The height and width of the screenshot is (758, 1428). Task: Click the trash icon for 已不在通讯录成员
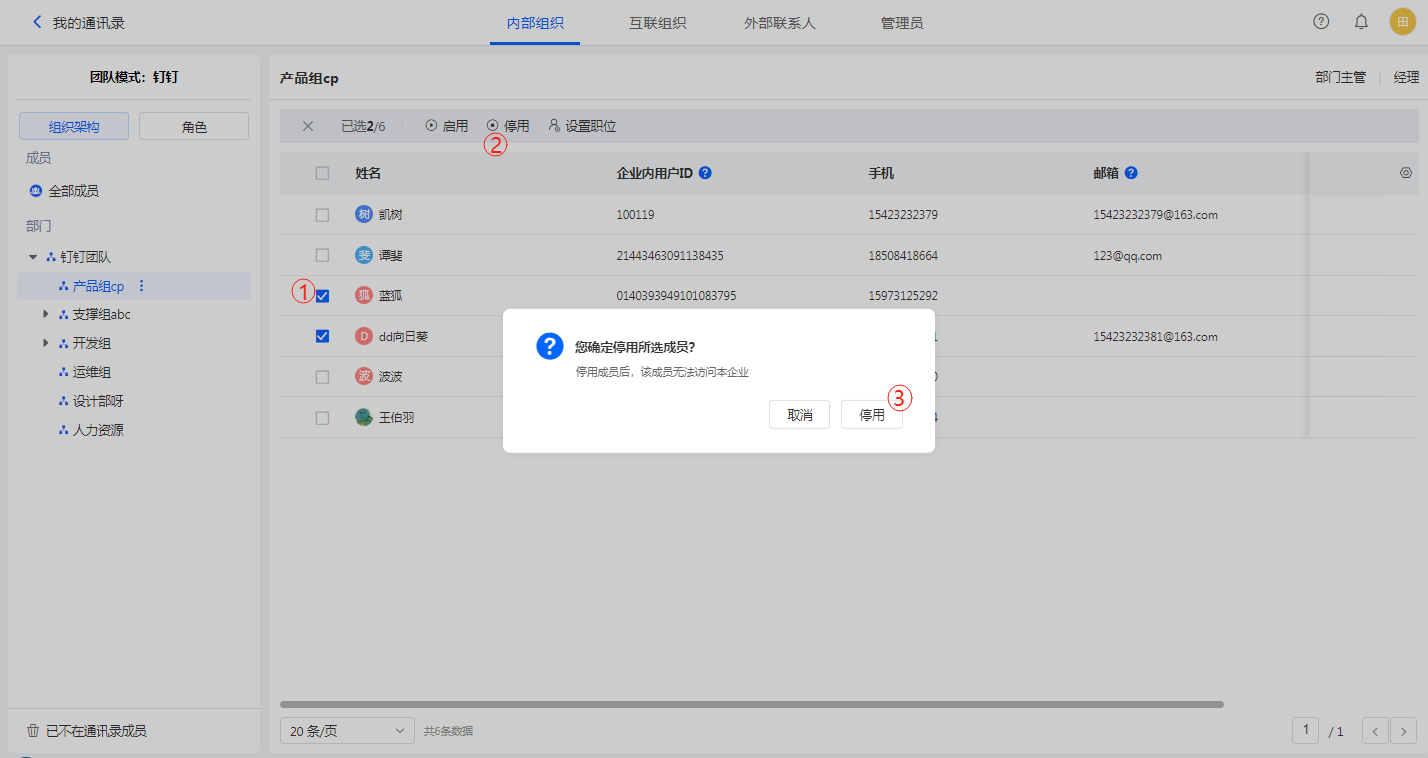click(x=33, y=731)
